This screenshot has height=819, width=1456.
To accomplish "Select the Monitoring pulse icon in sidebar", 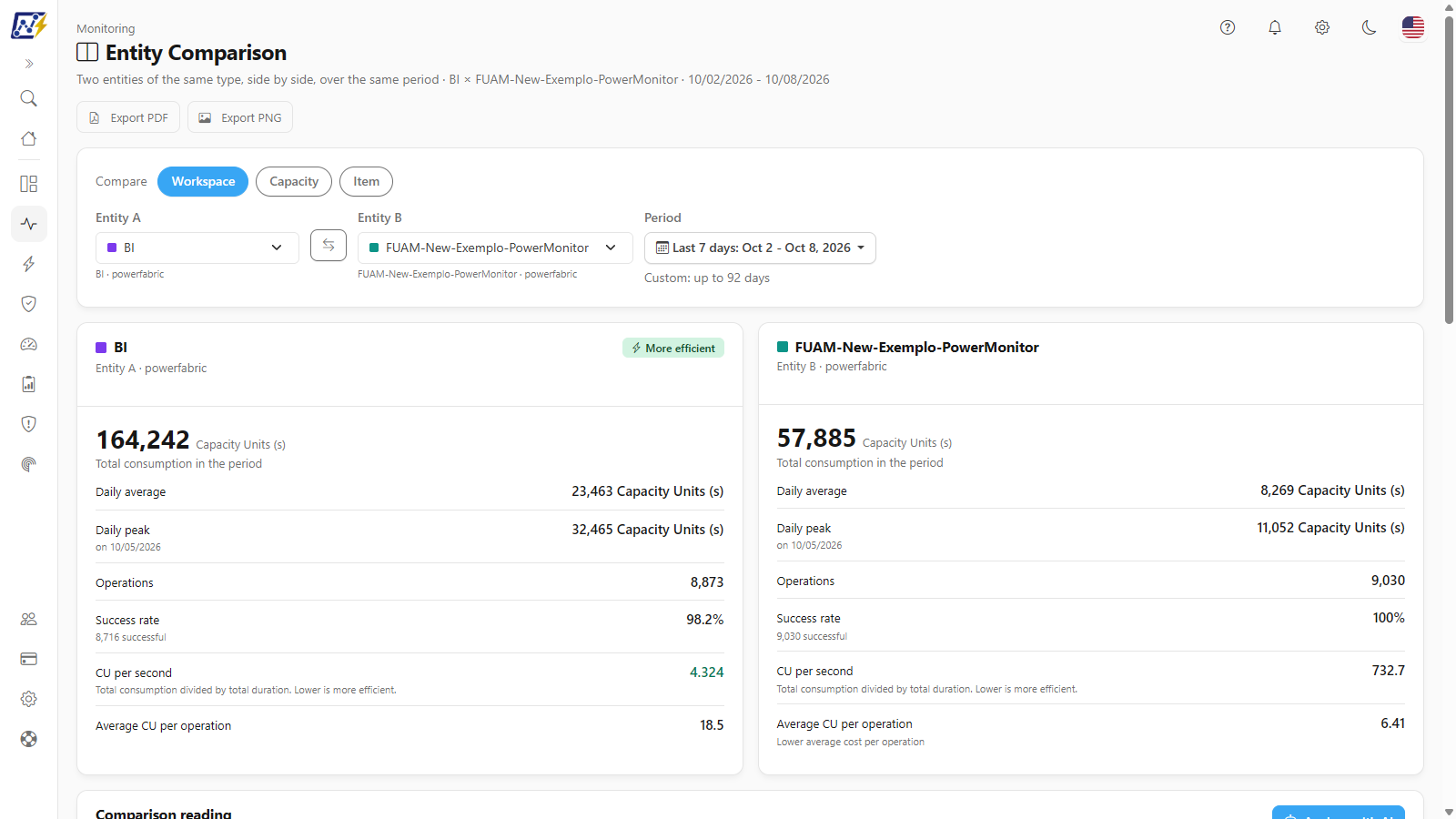I will click(x=29, y=224).
